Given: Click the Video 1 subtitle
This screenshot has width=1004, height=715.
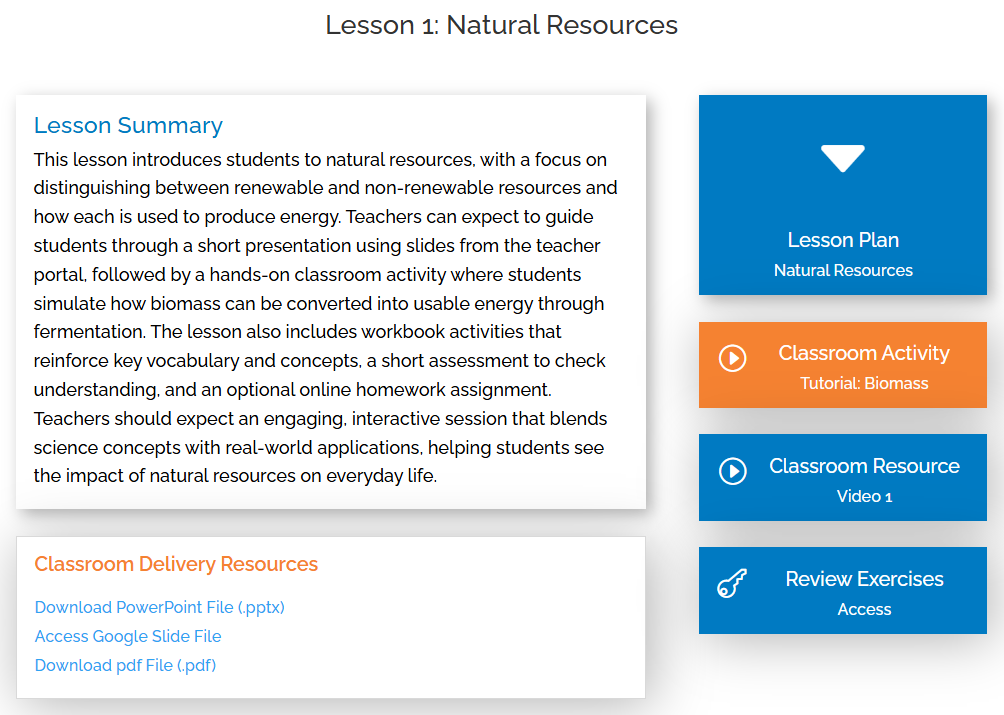Looking at the screenshot, I should [x=864, y=496].
